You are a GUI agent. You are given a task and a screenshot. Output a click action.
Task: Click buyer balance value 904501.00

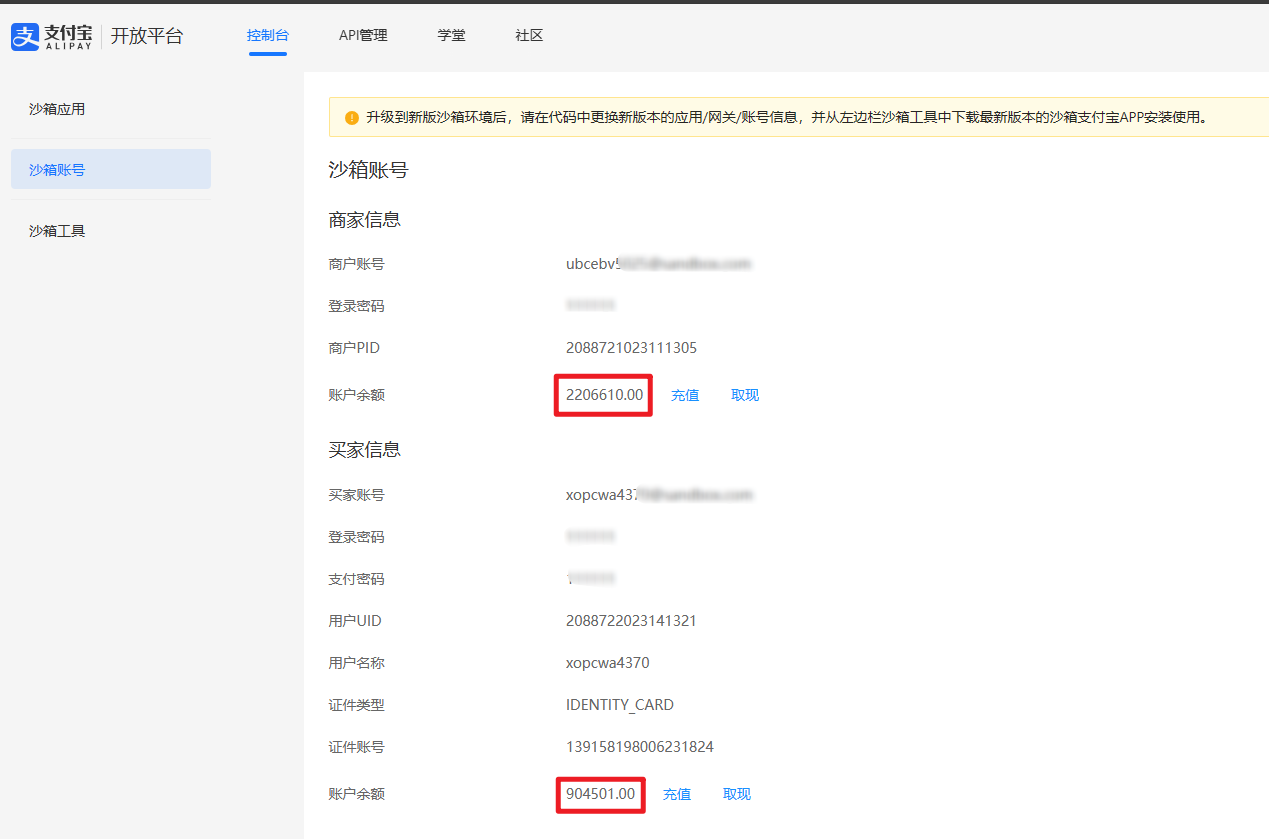click(600, 794)
